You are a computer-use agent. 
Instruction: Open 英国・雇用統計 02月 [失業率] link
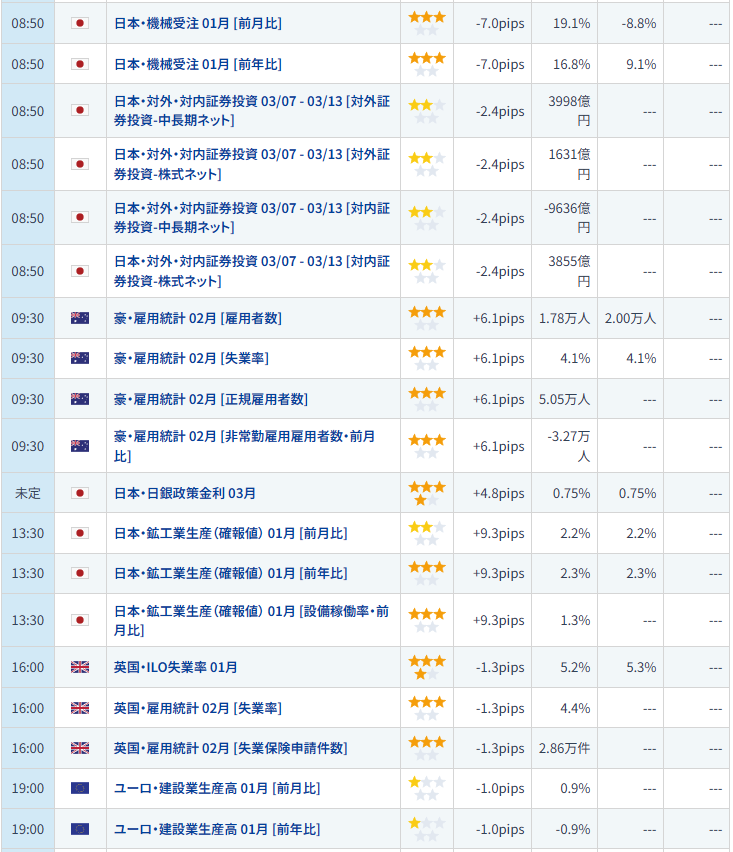click(x=198, y=708)
